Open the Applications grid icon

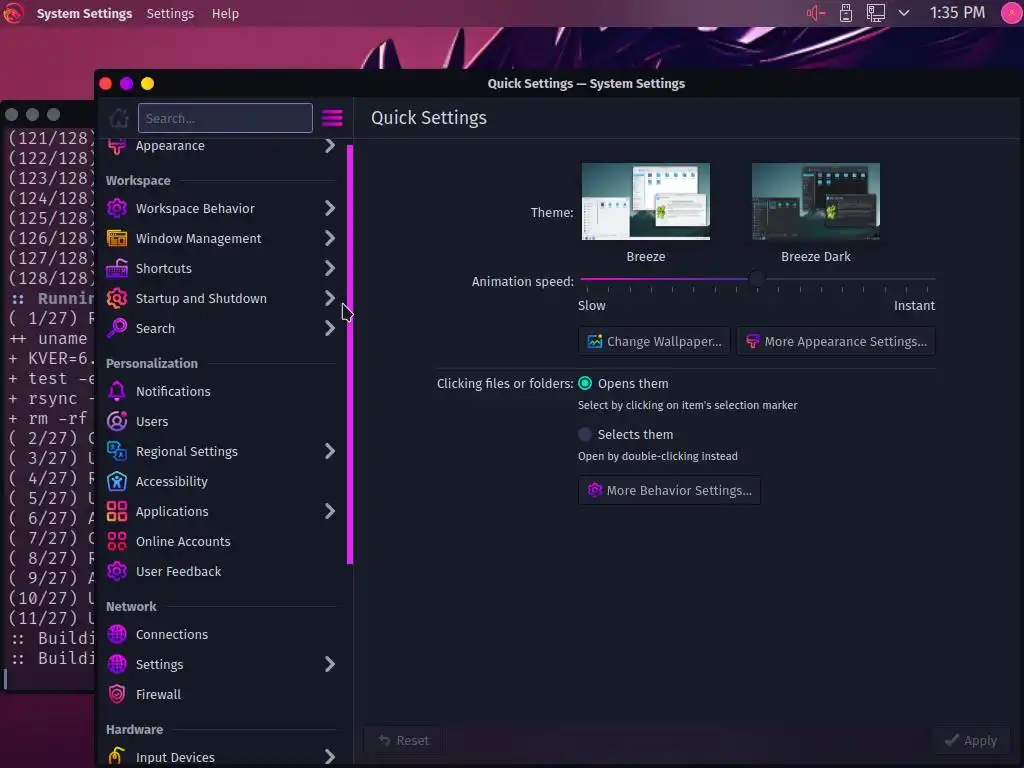[117, 511]
